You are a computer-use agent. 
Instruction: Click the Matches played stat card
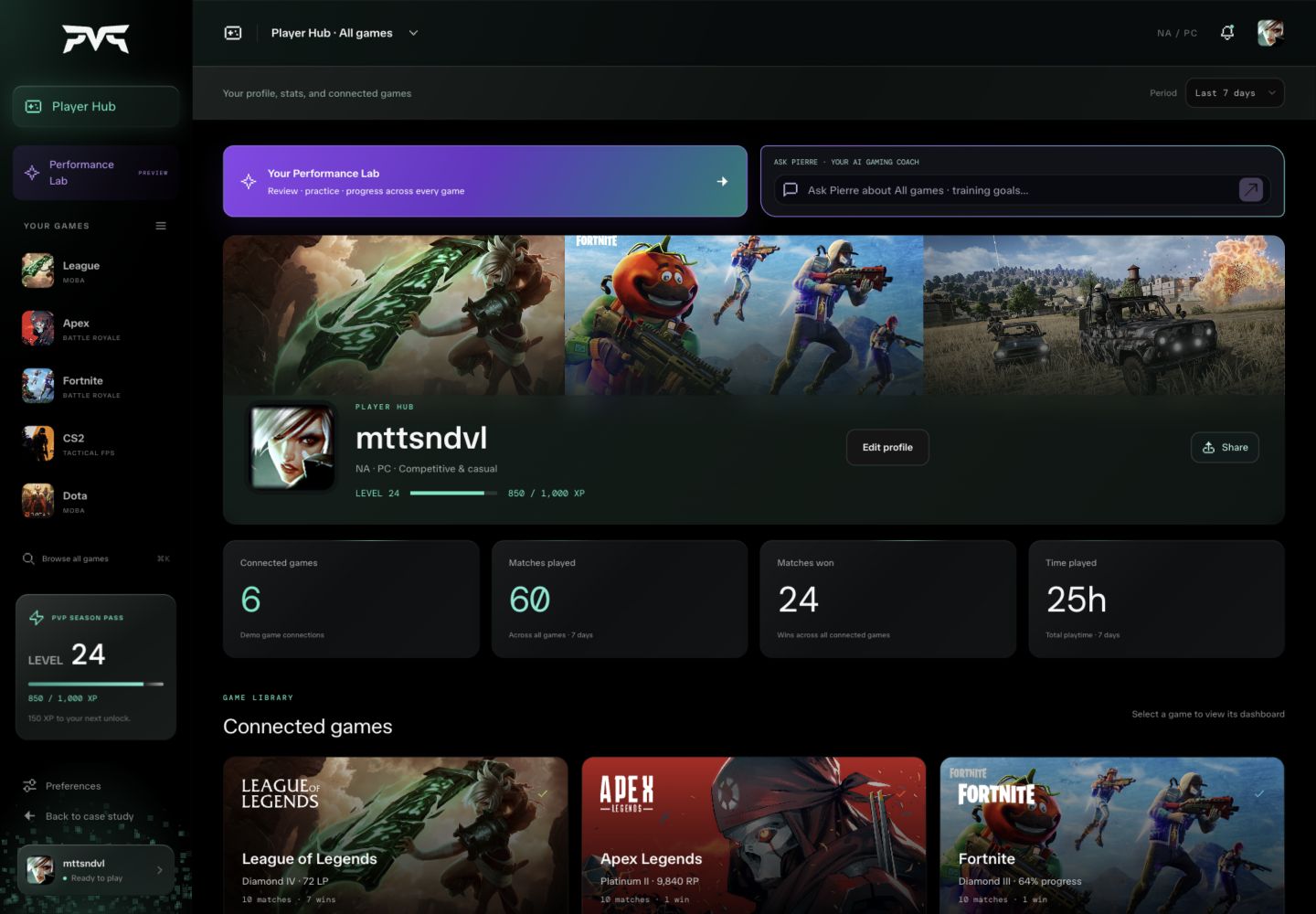(620, 599)
